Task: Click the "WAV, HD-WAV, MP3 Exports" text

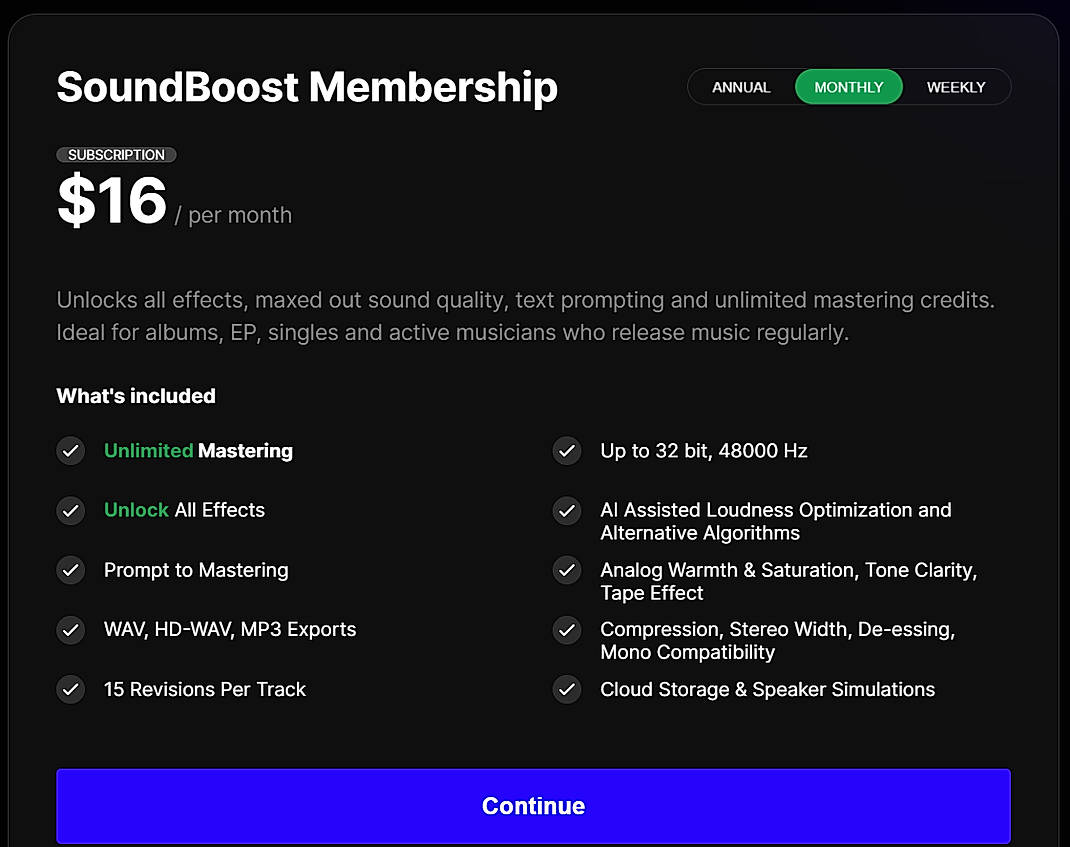Action: 230,629
